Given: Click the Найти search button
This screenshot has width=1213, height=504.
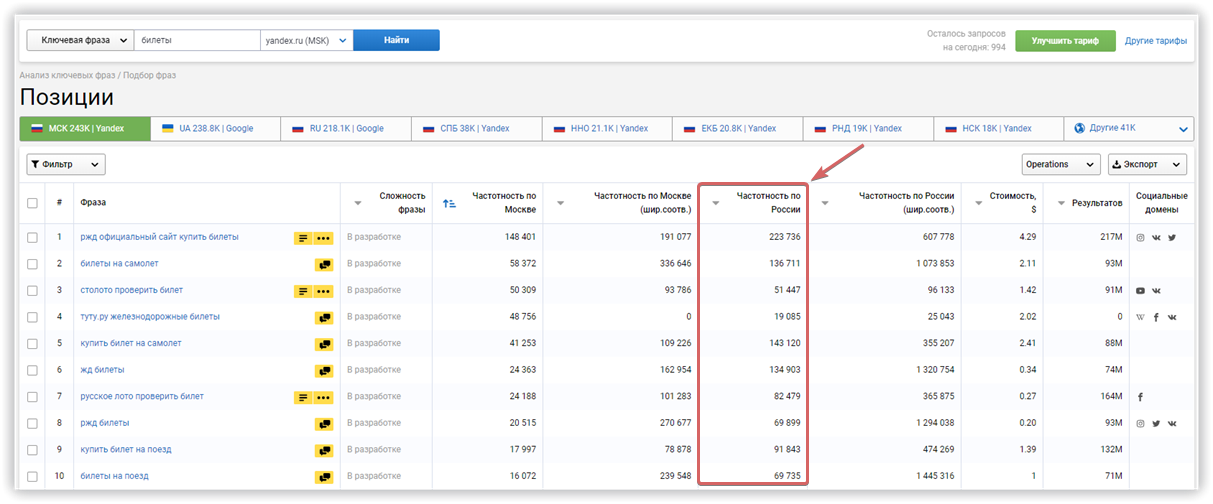Looking at the screenshot, I should pyautogui.click(x=396, y=40).
